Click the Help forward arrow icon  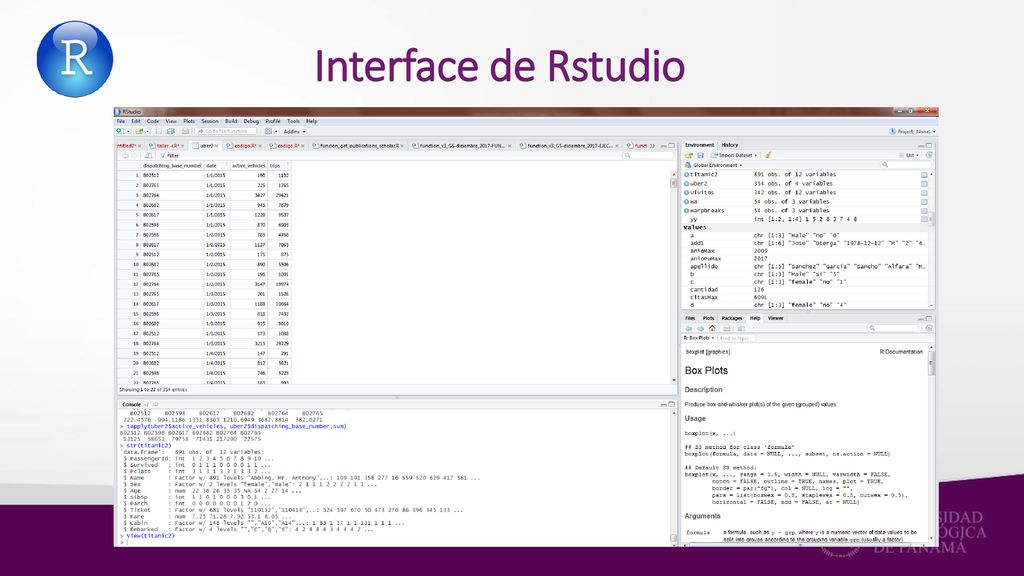click(x=700, y=328)
